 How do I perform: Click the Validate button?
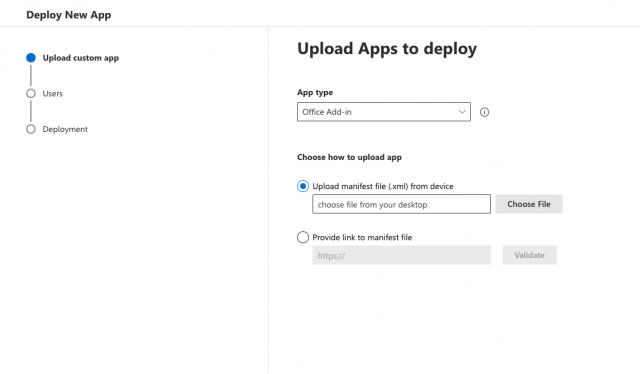point(529,255)
